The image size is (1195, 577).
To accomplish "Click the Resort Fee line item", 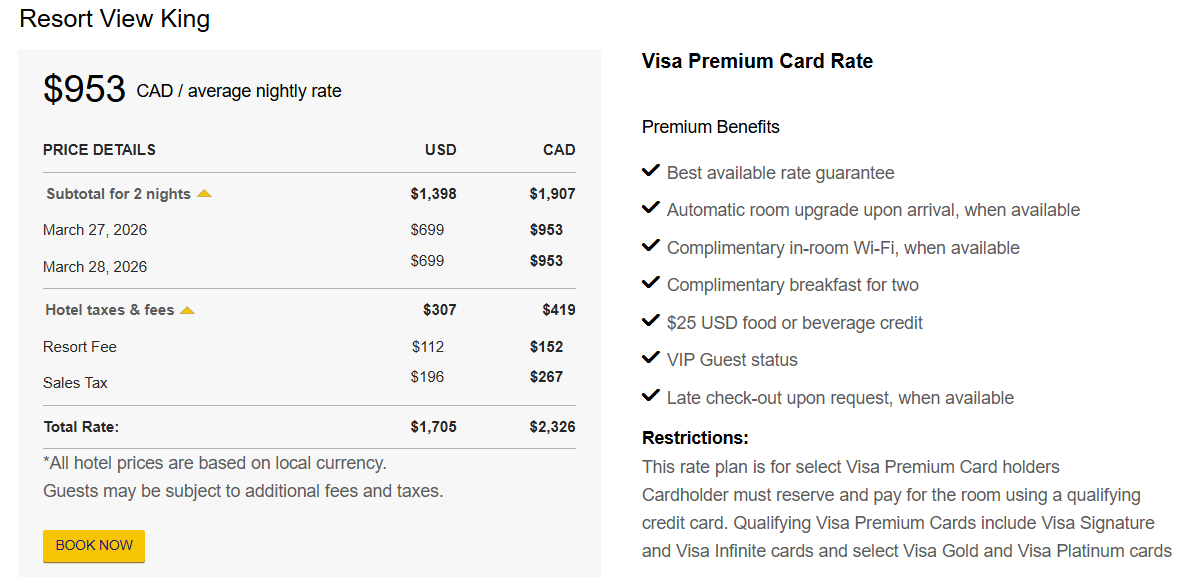I will pos(79,347).
